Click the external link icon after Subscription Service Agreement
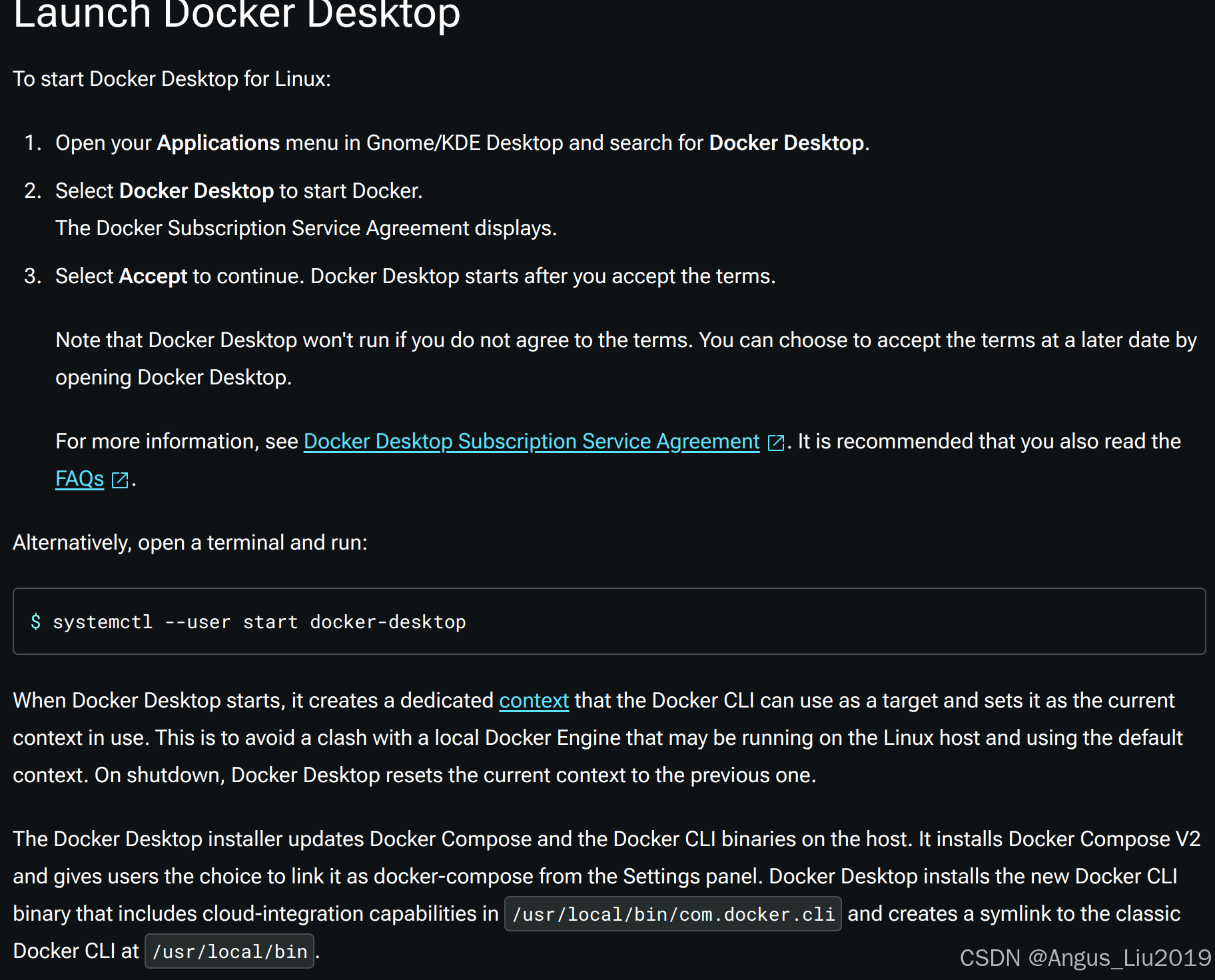This screenshot has width=1215, height=980. tap(775, 442)
